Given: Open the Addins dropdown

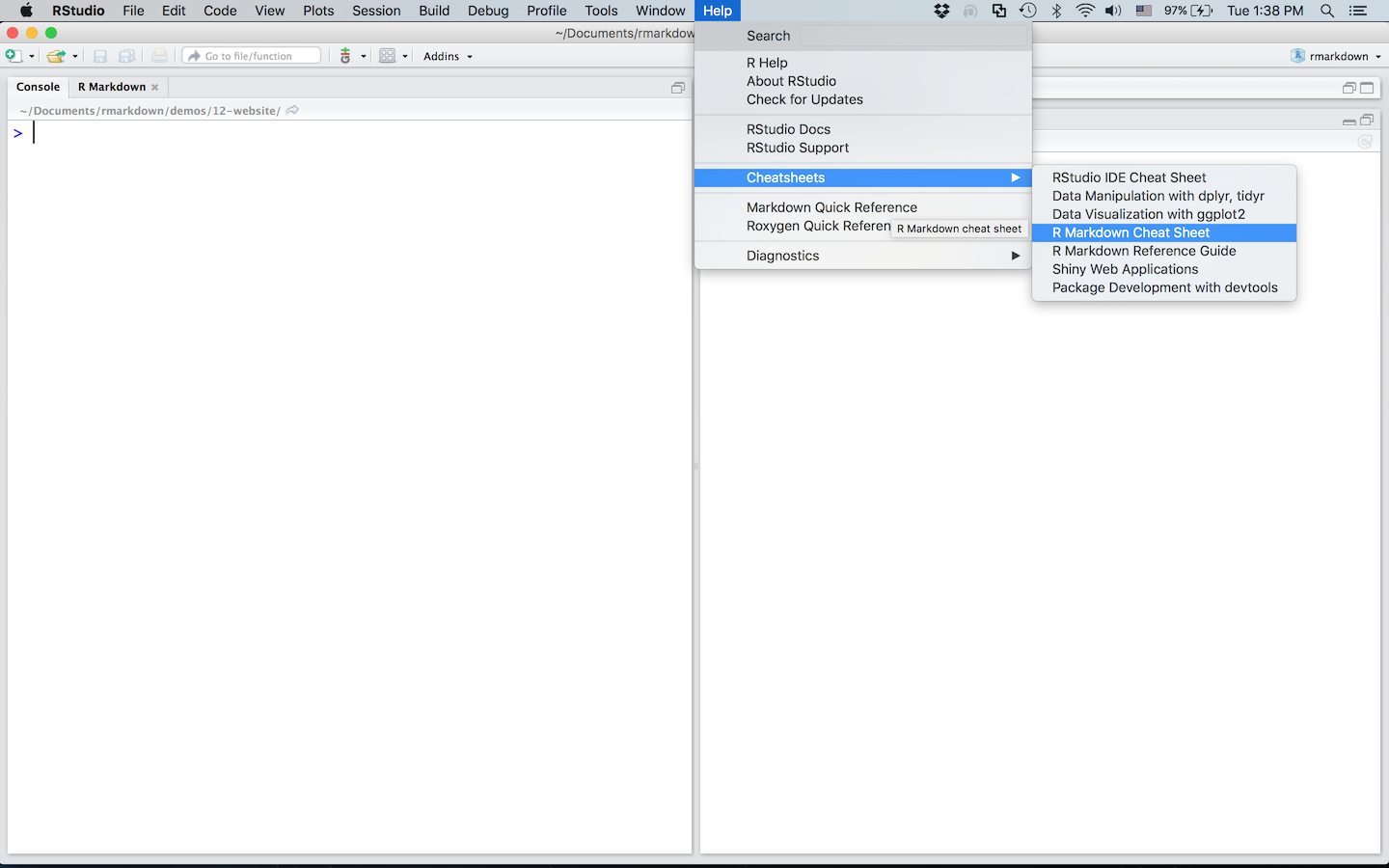Looking at the screenshot, I should point(449,56).
